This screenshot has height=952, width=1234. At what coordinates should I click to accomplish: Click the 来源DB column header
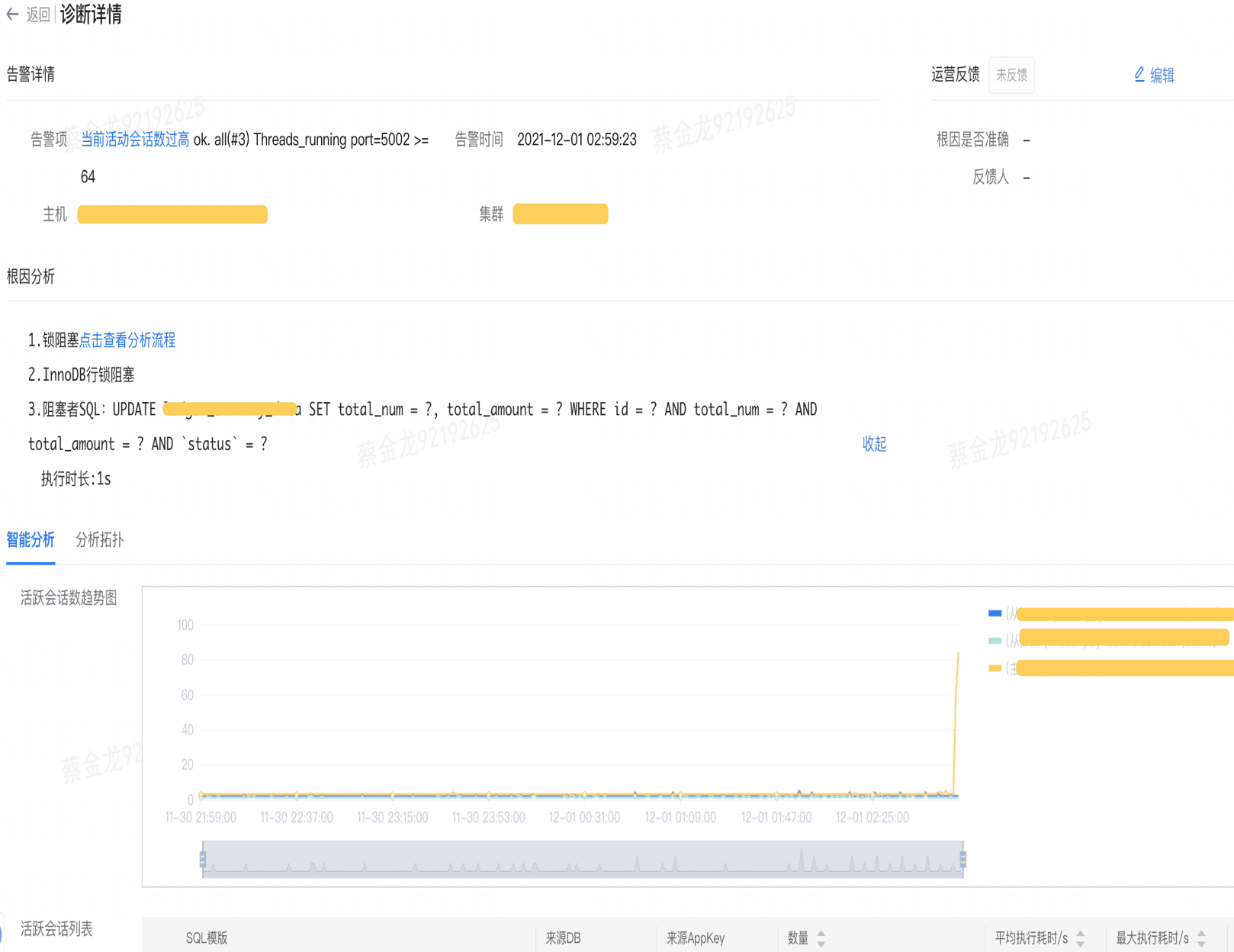pyautogui.click(x=563, y=938)
